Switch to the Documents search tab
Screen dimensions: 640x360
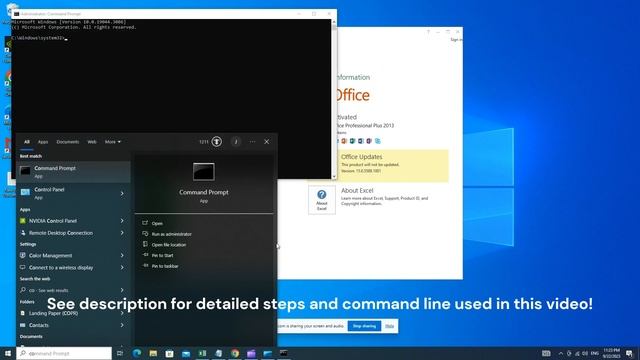68,142
